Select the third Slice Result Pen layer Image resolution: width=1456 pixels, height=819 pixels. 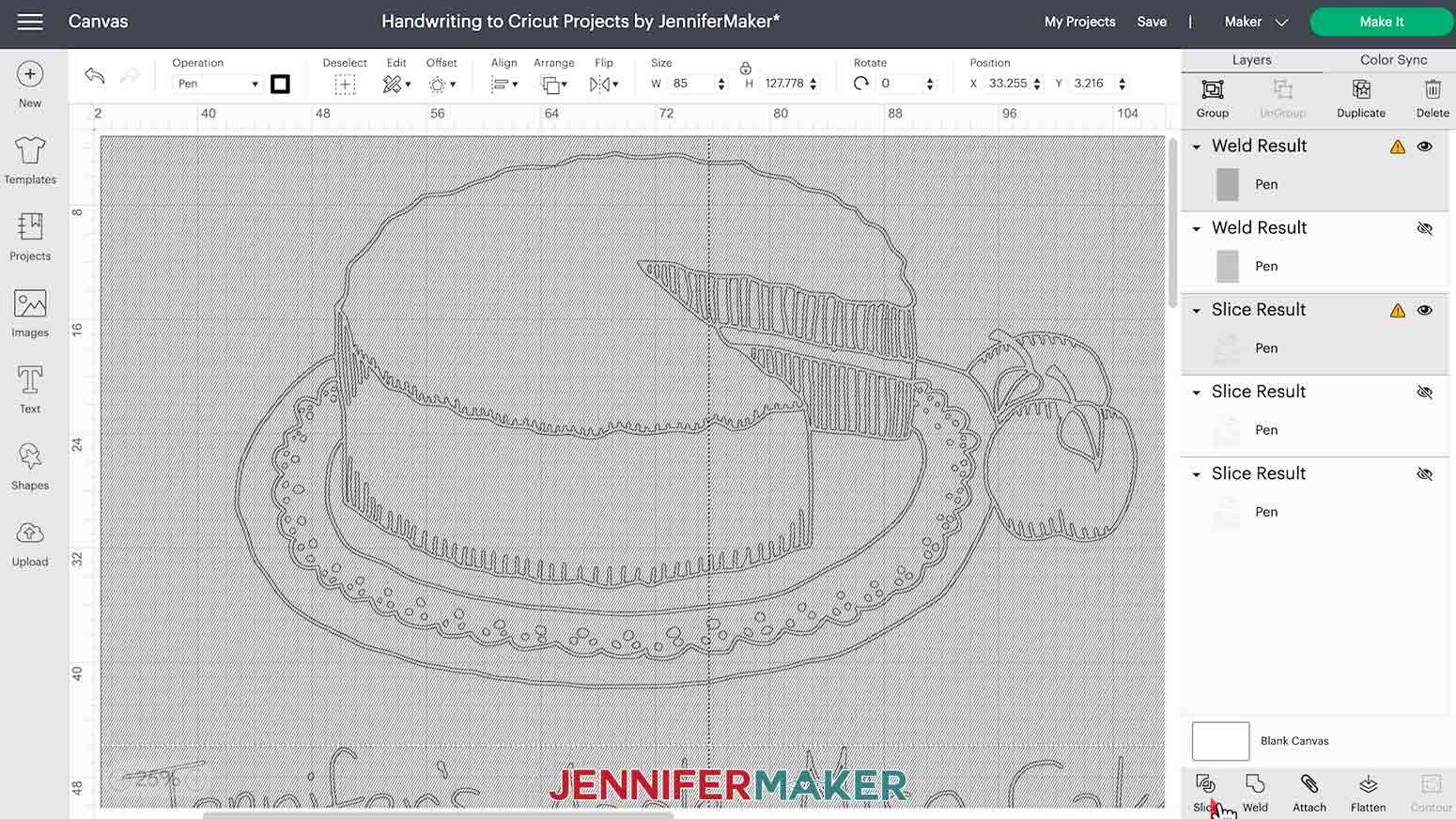(x=1315, y=512)
